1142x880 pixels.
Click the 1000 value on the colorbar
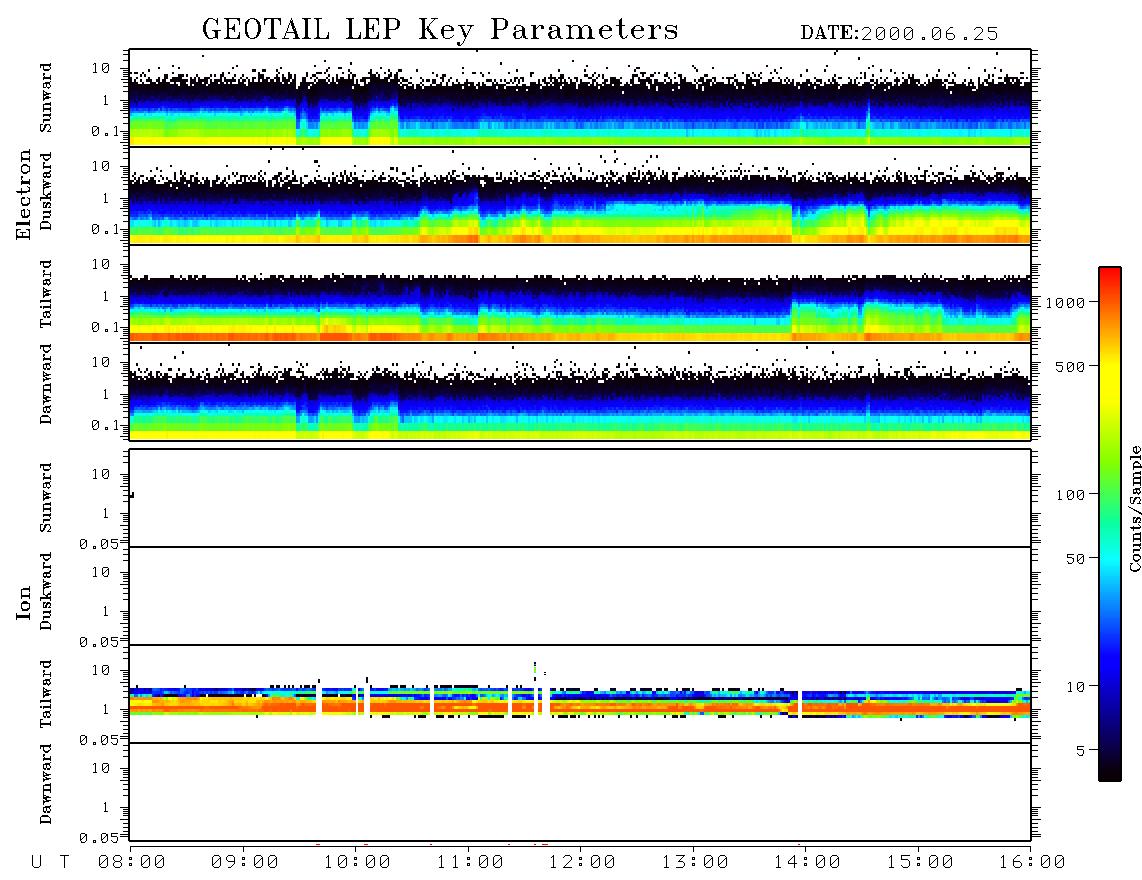pos(1066,302)
